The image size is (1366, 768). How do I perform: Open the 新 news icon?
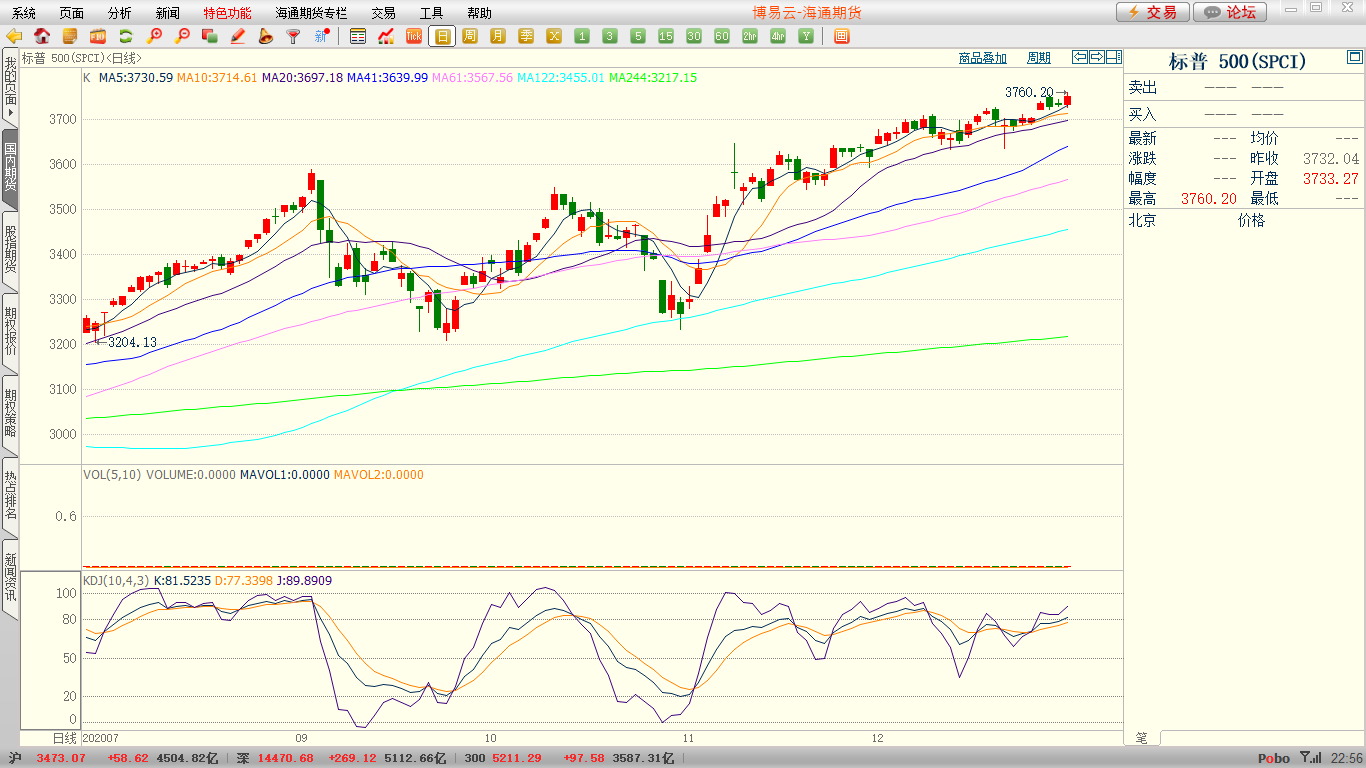click(321, 36)
